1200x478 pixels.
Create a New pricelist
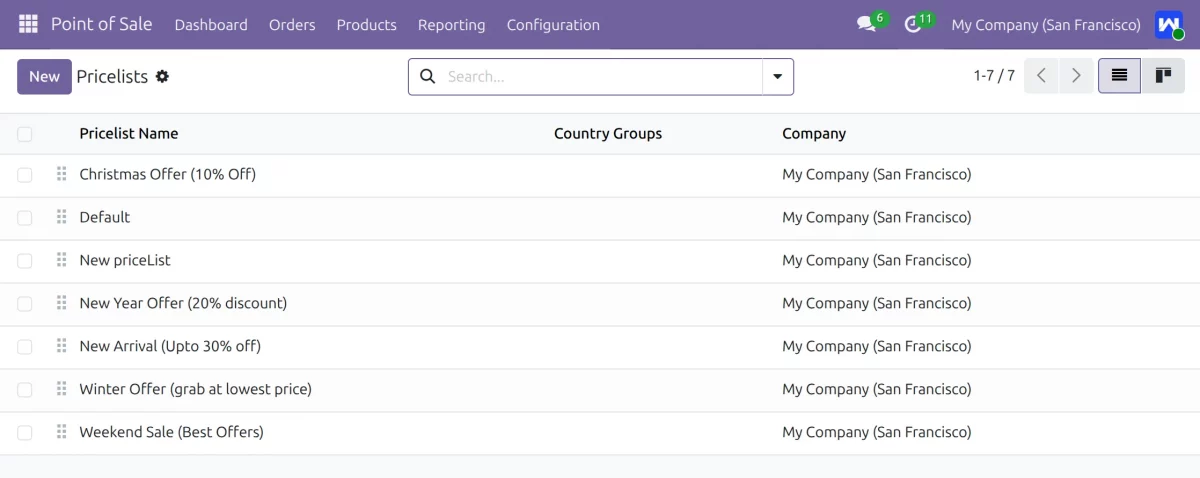coord(44,76)
